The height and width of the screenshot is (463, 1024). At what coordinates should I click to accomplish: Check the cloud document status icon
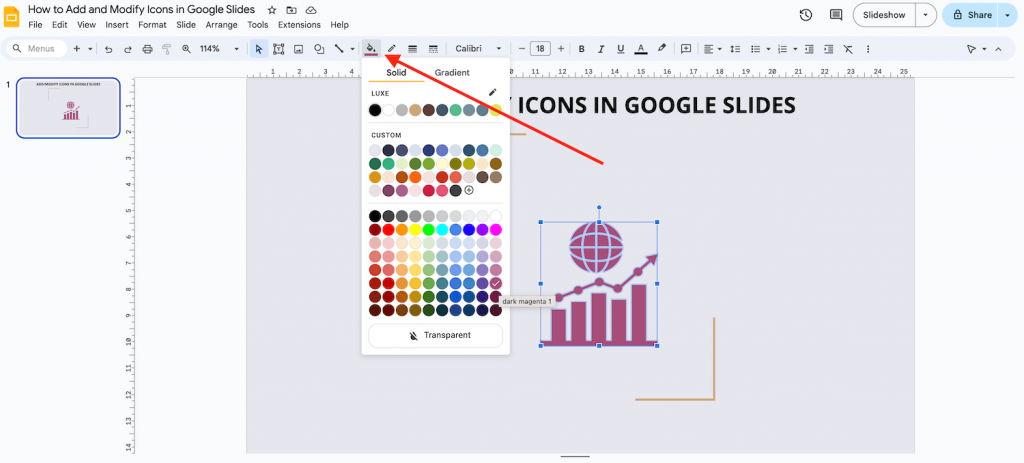point(311,10)
